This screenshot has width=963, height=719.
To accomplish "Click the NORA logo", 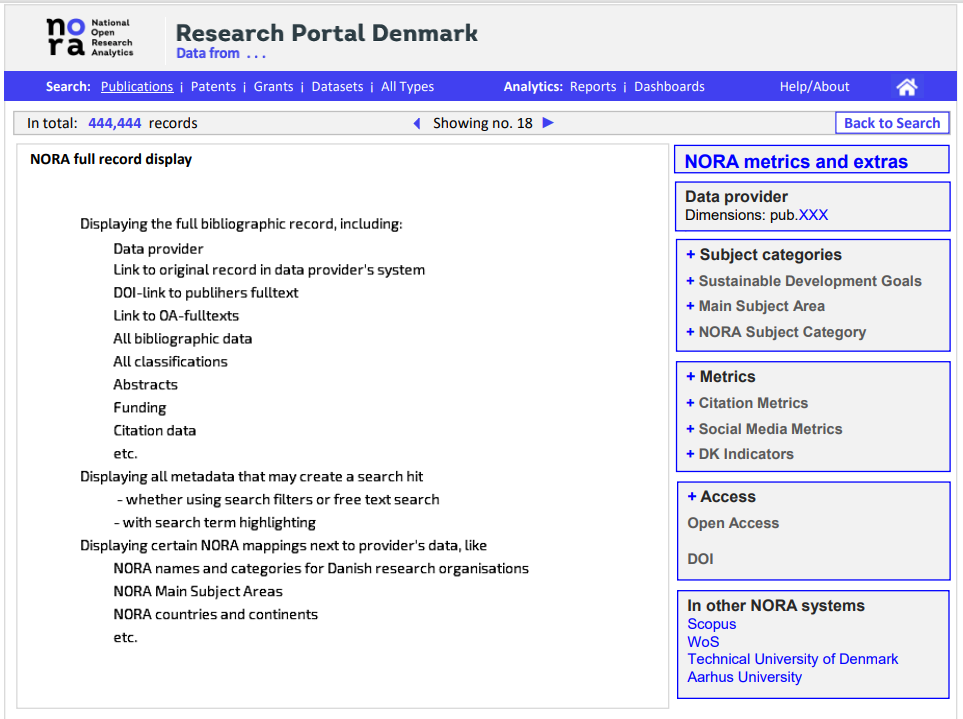I will click(90, 37).
